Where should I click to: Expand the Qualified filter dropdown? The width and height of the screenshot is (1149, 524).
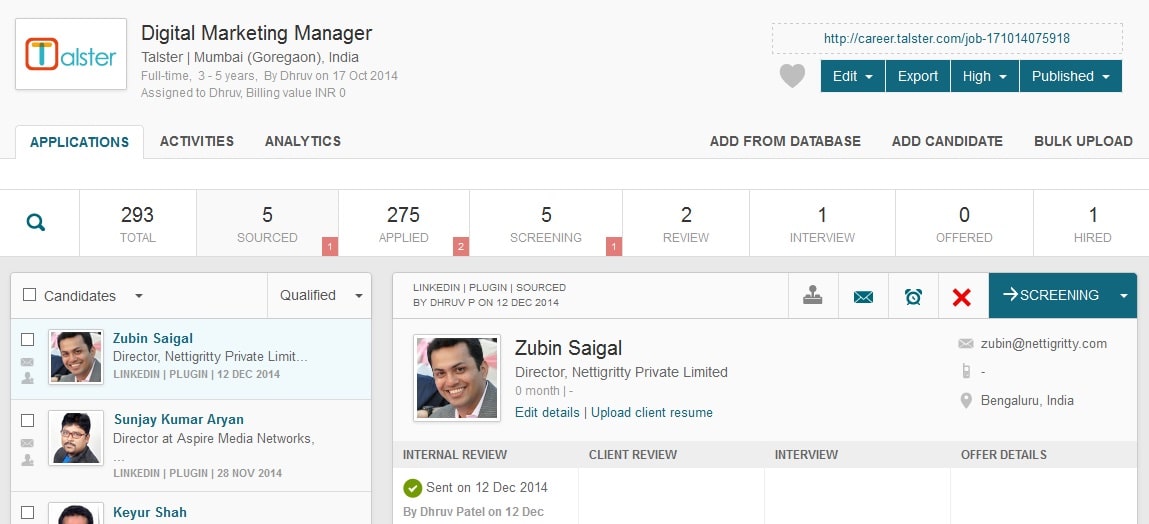tap(319, 295)
